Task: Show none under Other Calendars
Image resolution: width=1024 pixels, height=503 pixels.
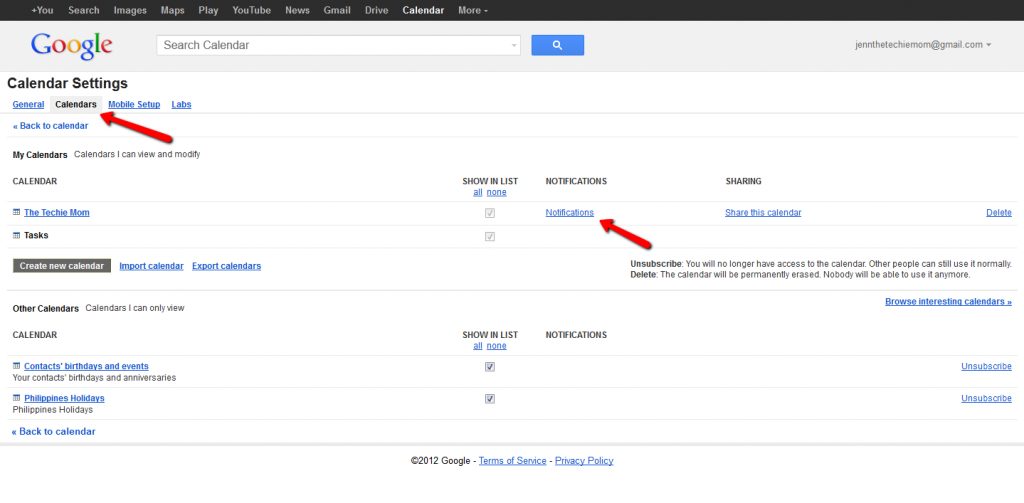Action: coord(496,346)
